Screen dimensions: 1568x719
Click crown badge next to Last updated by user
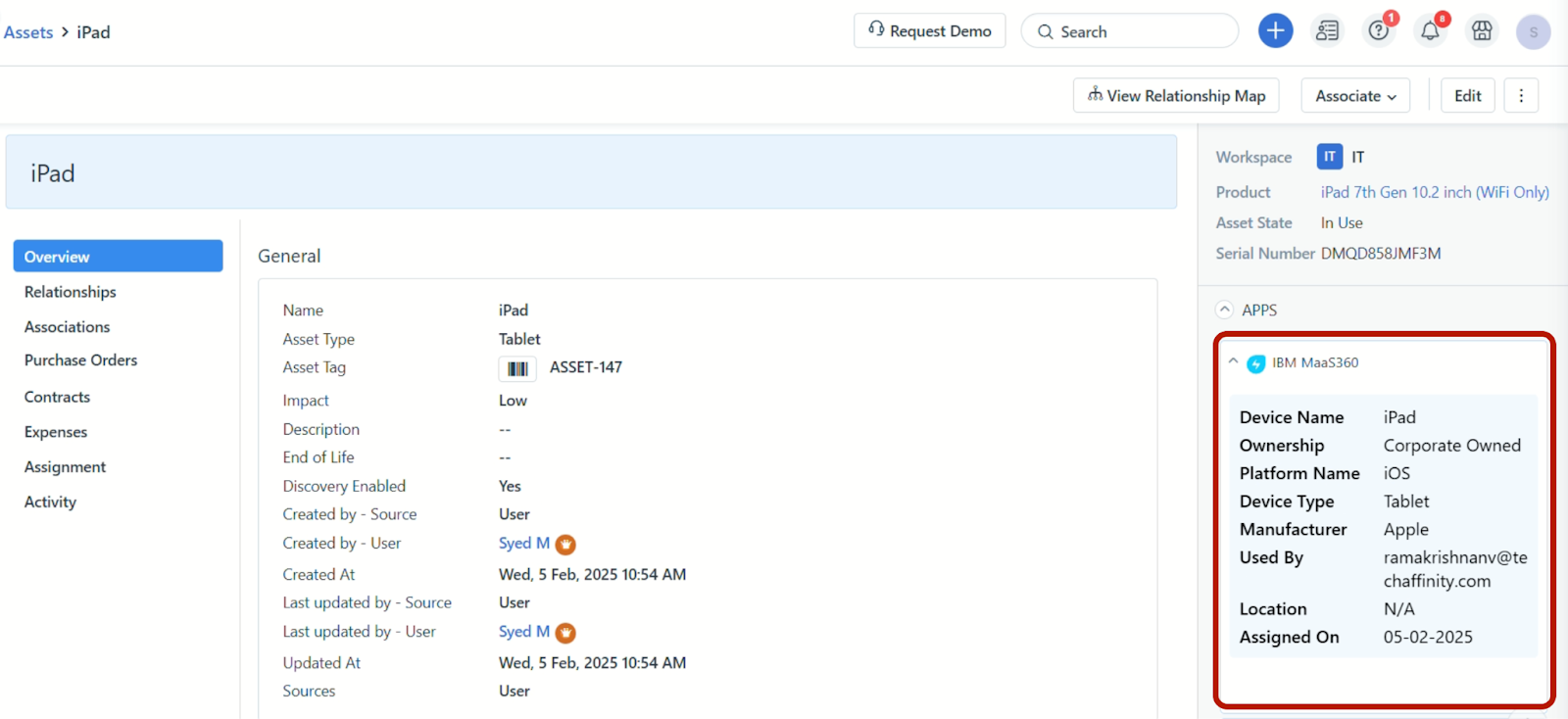[565, 634]
